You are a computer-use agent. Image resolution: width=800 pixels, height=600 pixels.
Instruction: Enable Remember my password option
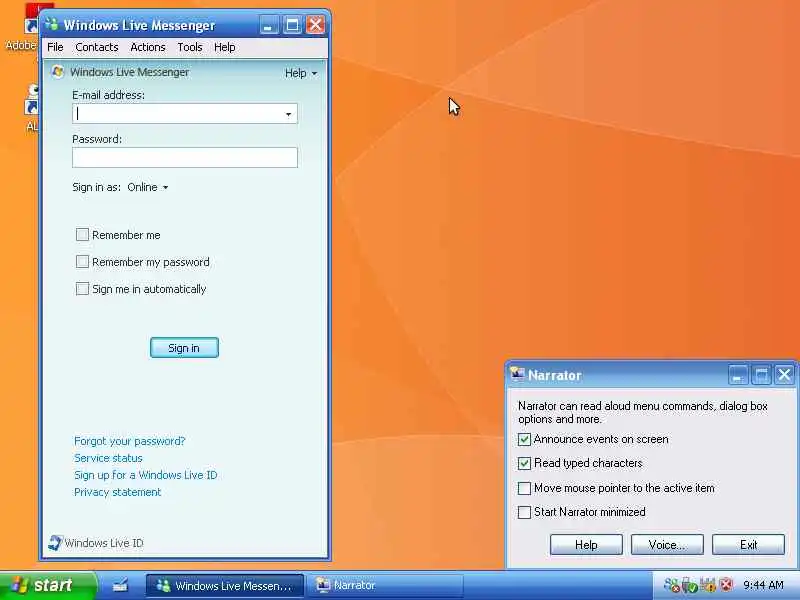[82, 262]
